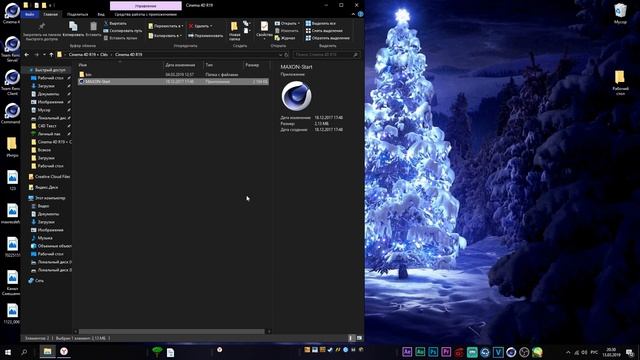This screenshot has width=640, height=360.
Task: Open Windows Start menu on taskbar
Action: (7, 352)
